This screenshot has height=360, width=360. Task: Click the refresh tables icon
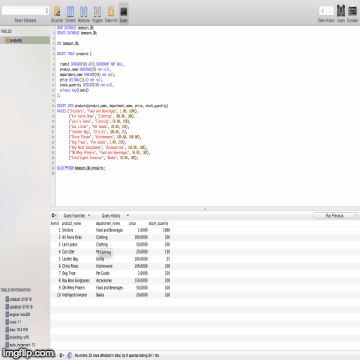click(69, 355)
